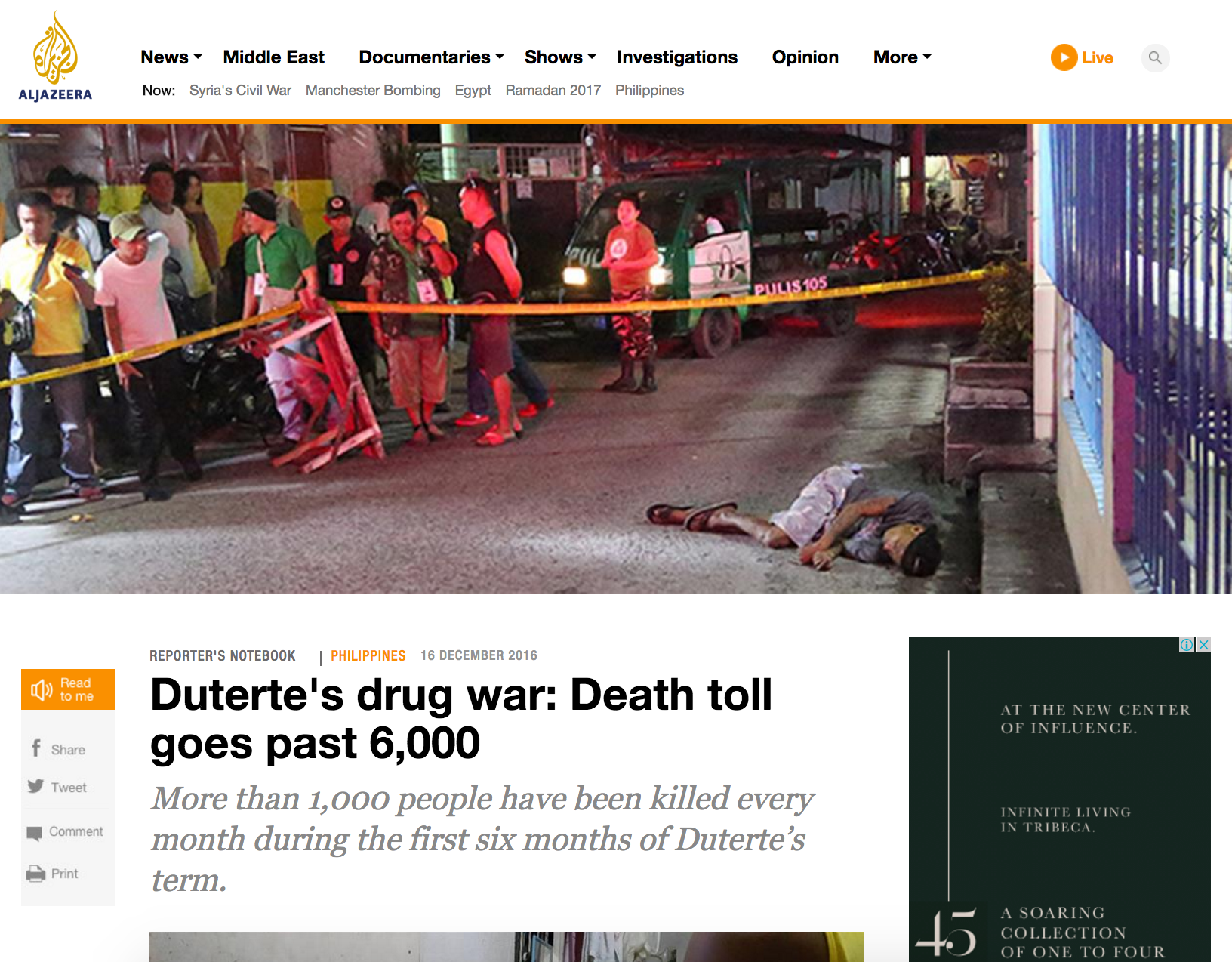
Task: Tweet the article using the Twitter icon
Action: [x=36, y=787]
